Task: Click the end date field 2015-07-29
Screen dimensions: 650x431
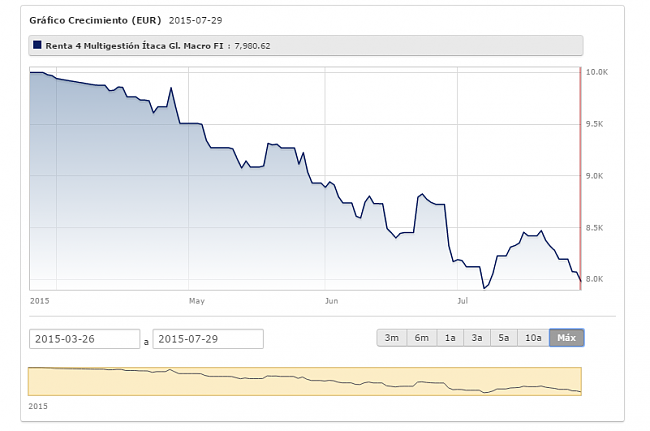Action: (x=208, y=339)
